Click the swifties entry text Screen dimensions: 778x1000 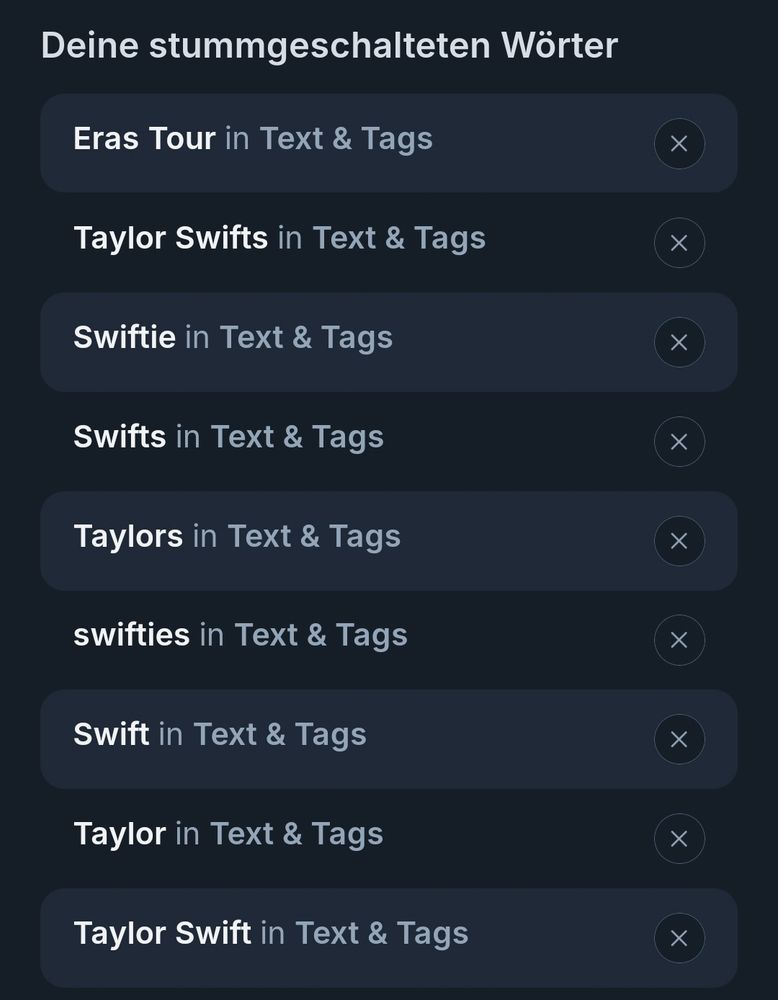pos(131,635)
